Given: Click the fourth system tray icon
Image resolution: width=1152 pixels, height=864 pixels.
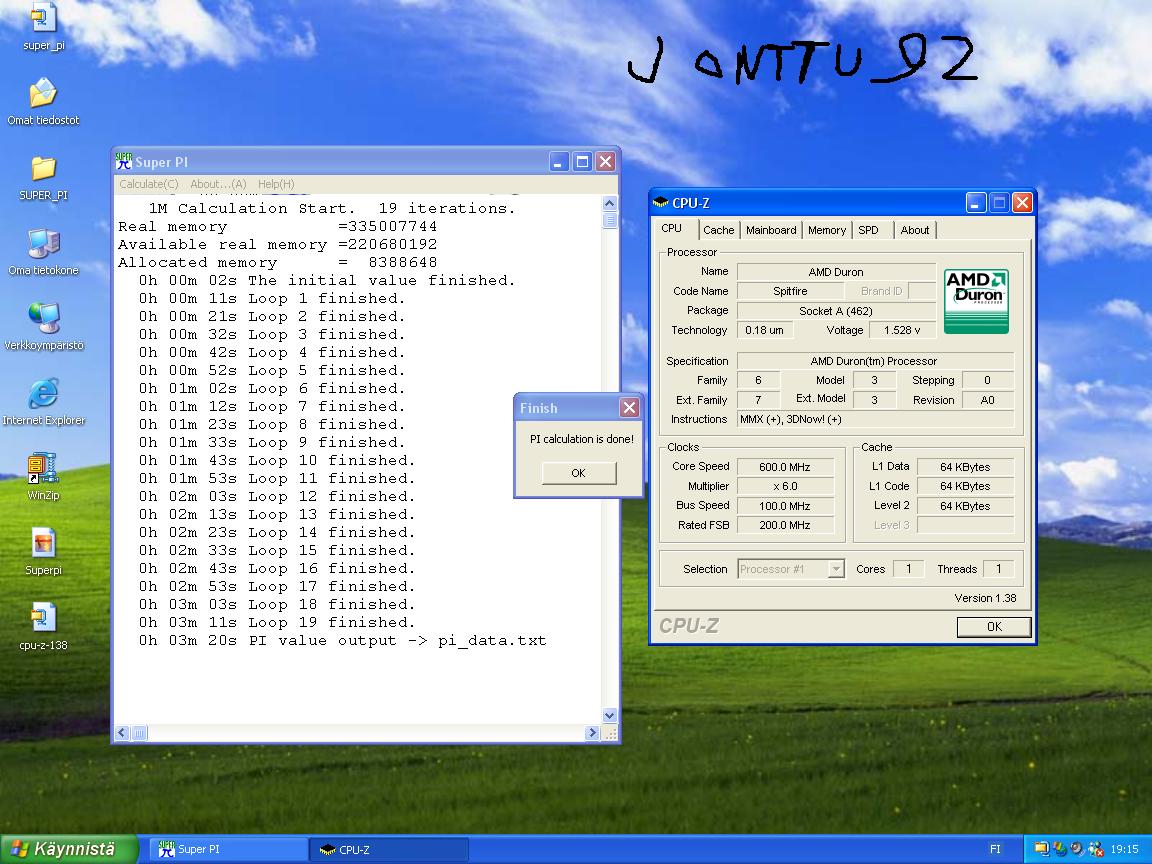Looking at the screenshot, I should (x=1095, y=849).
